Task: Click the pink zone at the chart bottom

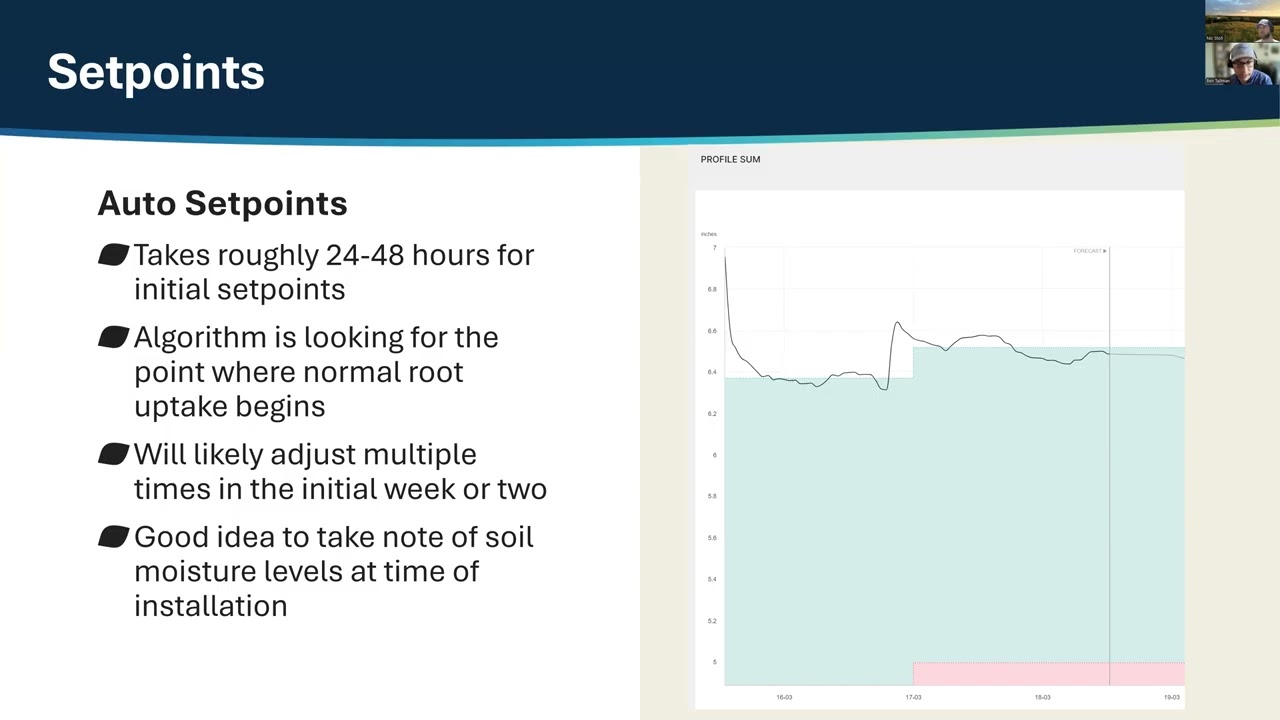Action: 1048,674
